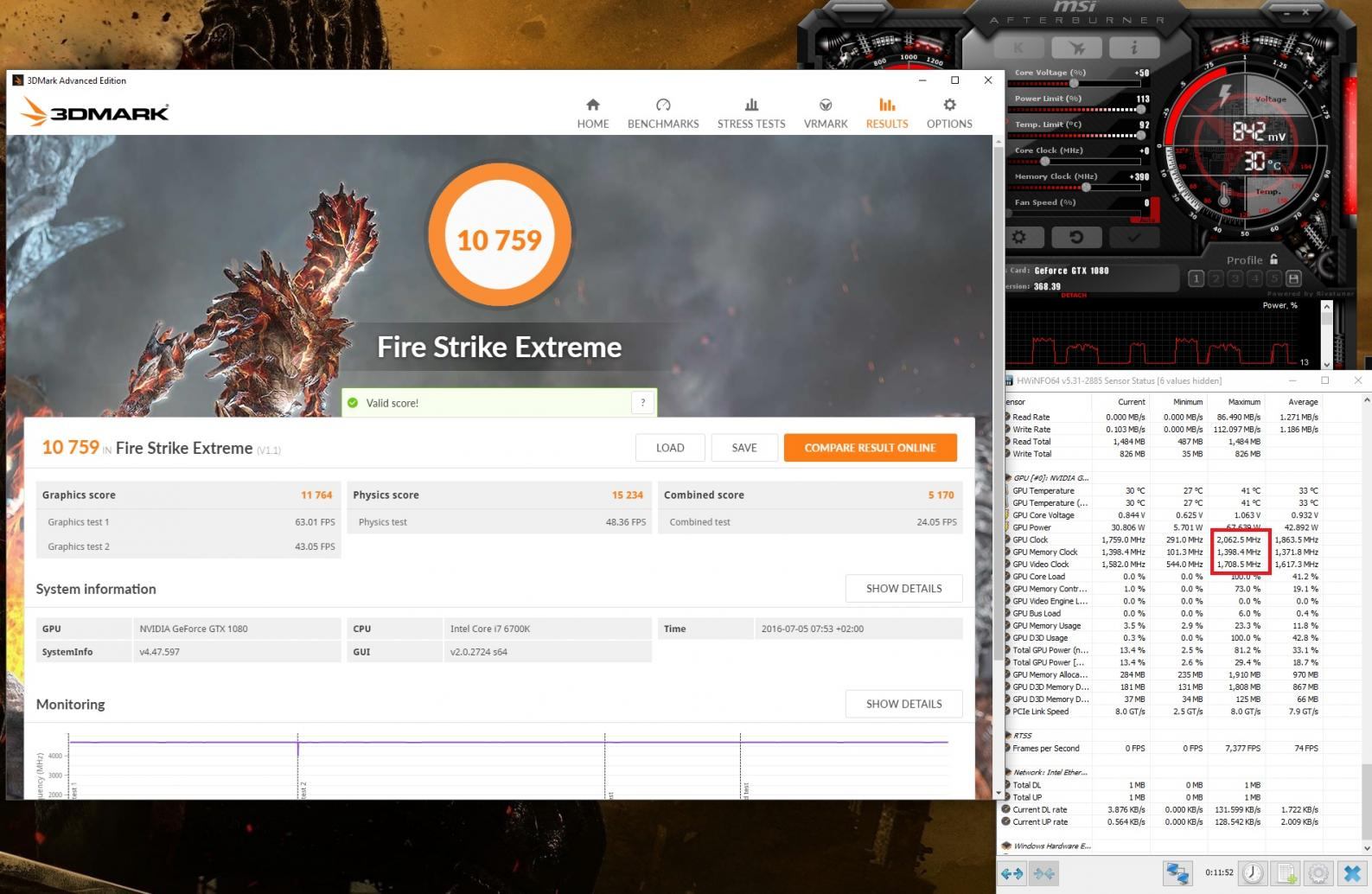Click DETACH in Afterburner monitor
The image size is (1372, 894).
pos(1074,296)
